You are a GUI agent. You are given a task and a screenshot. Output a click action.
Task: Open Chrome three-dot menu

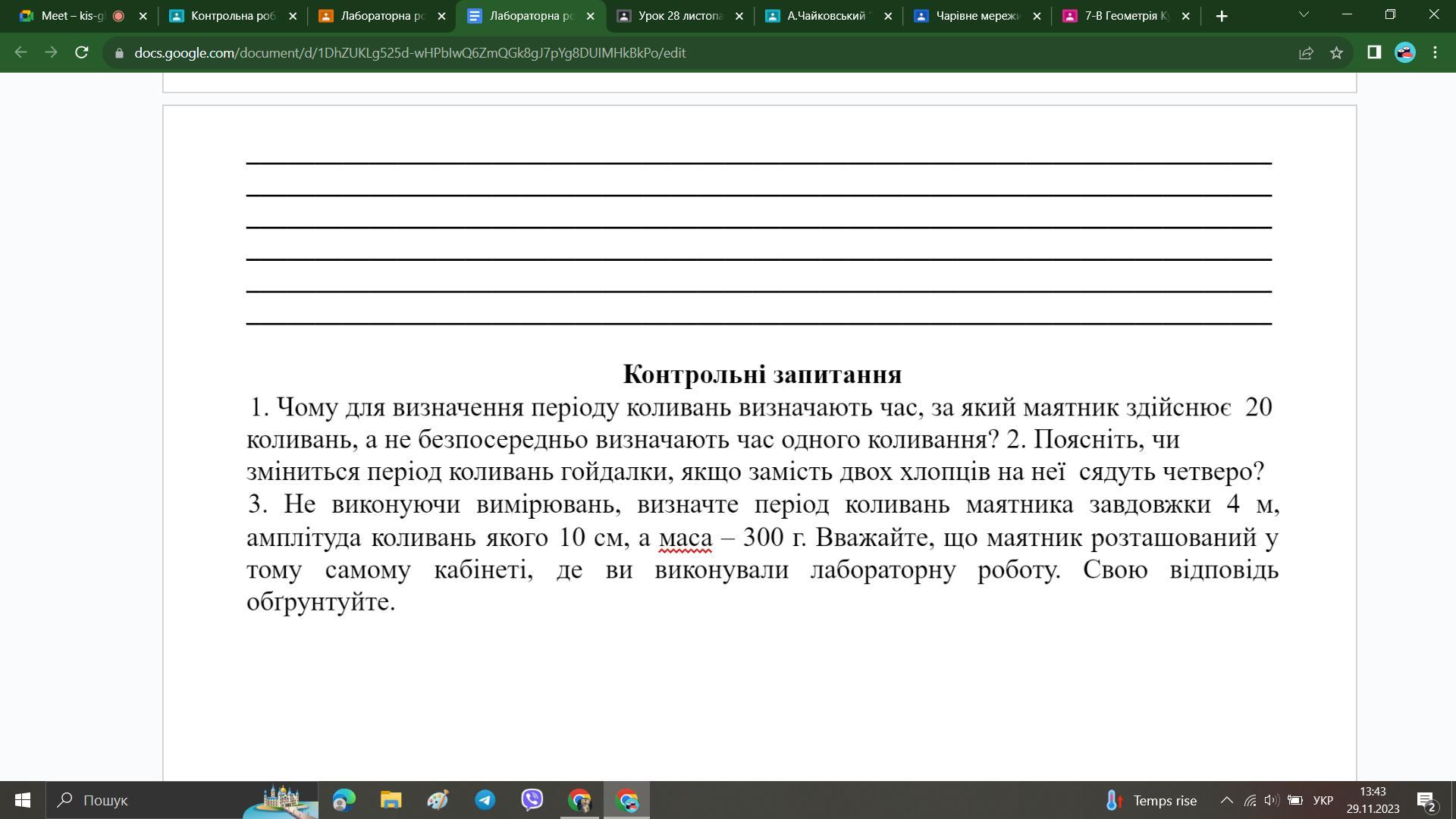1435,52
